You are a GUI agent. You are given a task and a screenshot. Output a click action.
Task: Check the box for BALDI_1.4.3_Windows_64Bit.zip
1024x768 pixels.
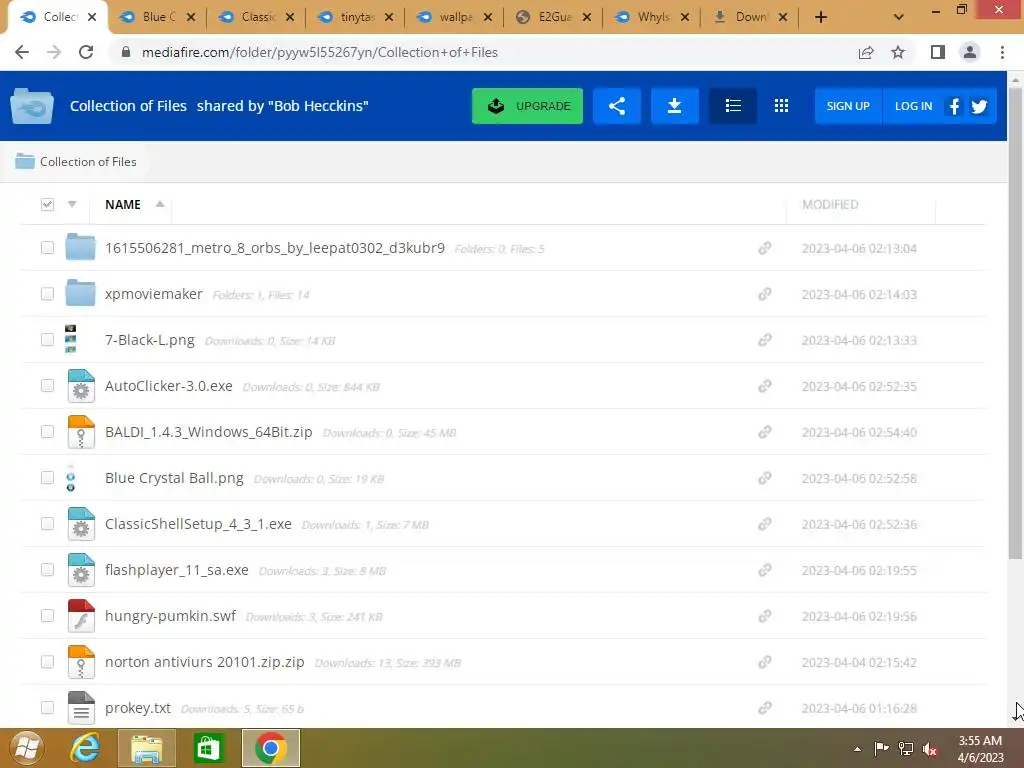click(x=47, y=432)
